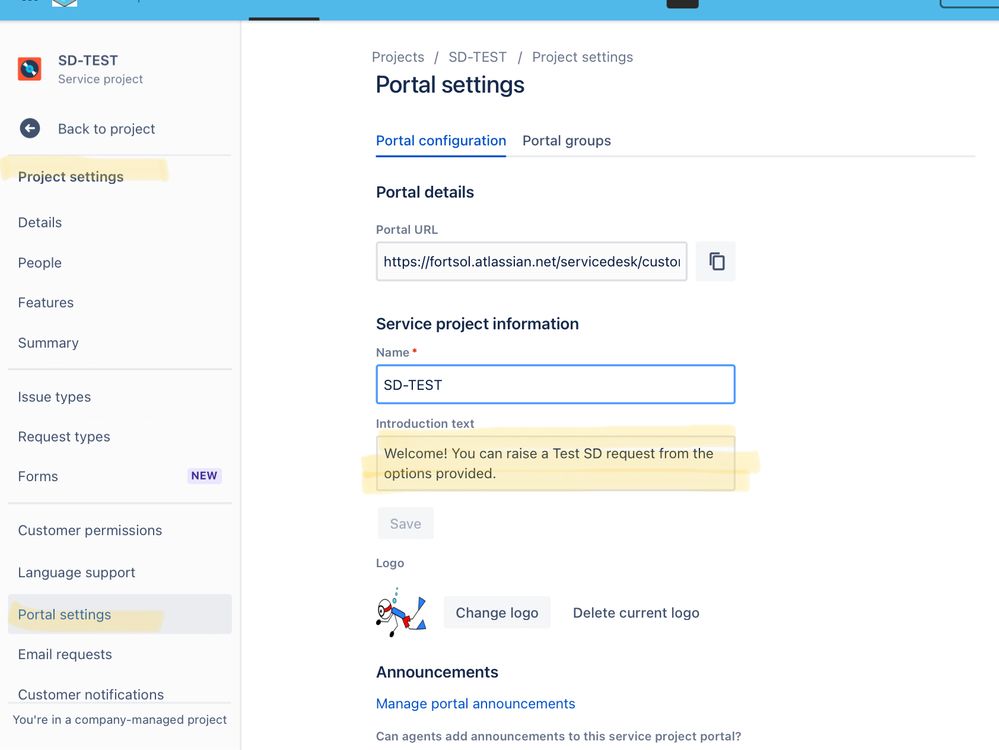
Task: Click the SD-TEST project avatar icon
Action: tap(29, 69)
